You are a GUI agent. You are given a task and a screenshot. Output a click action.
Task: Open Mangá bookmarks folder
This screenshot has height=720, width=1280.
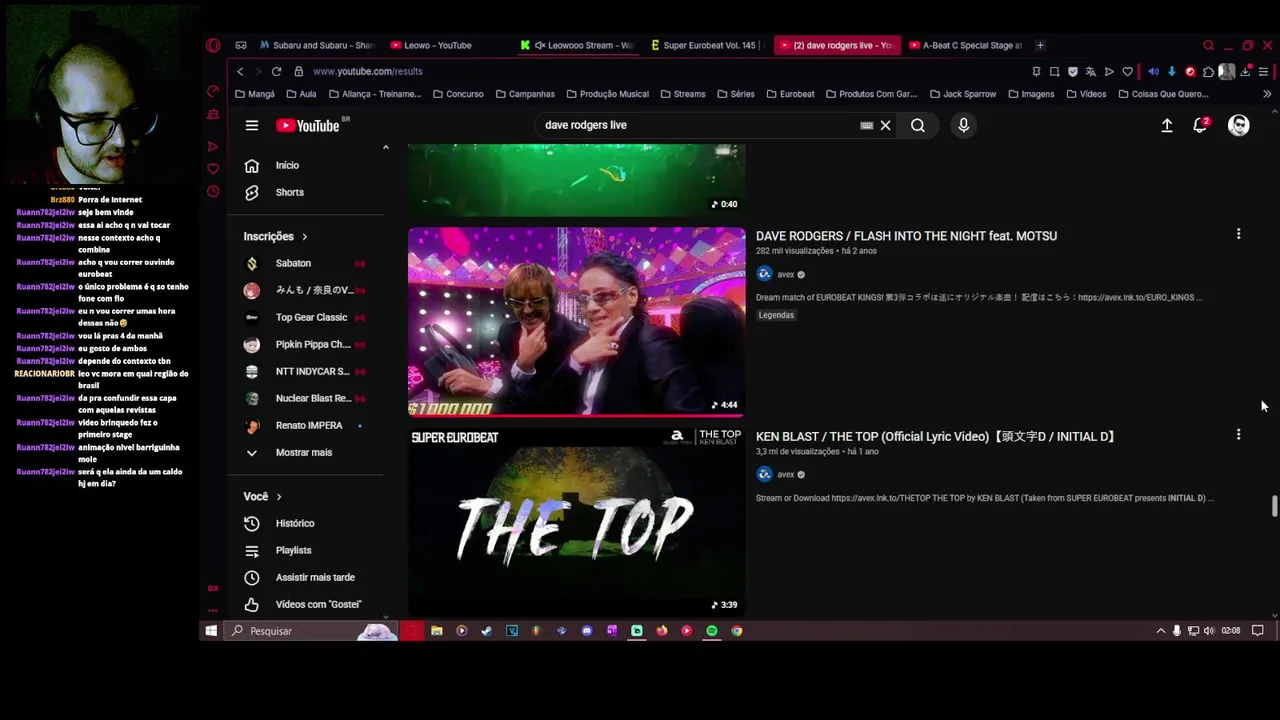(255, 94)
